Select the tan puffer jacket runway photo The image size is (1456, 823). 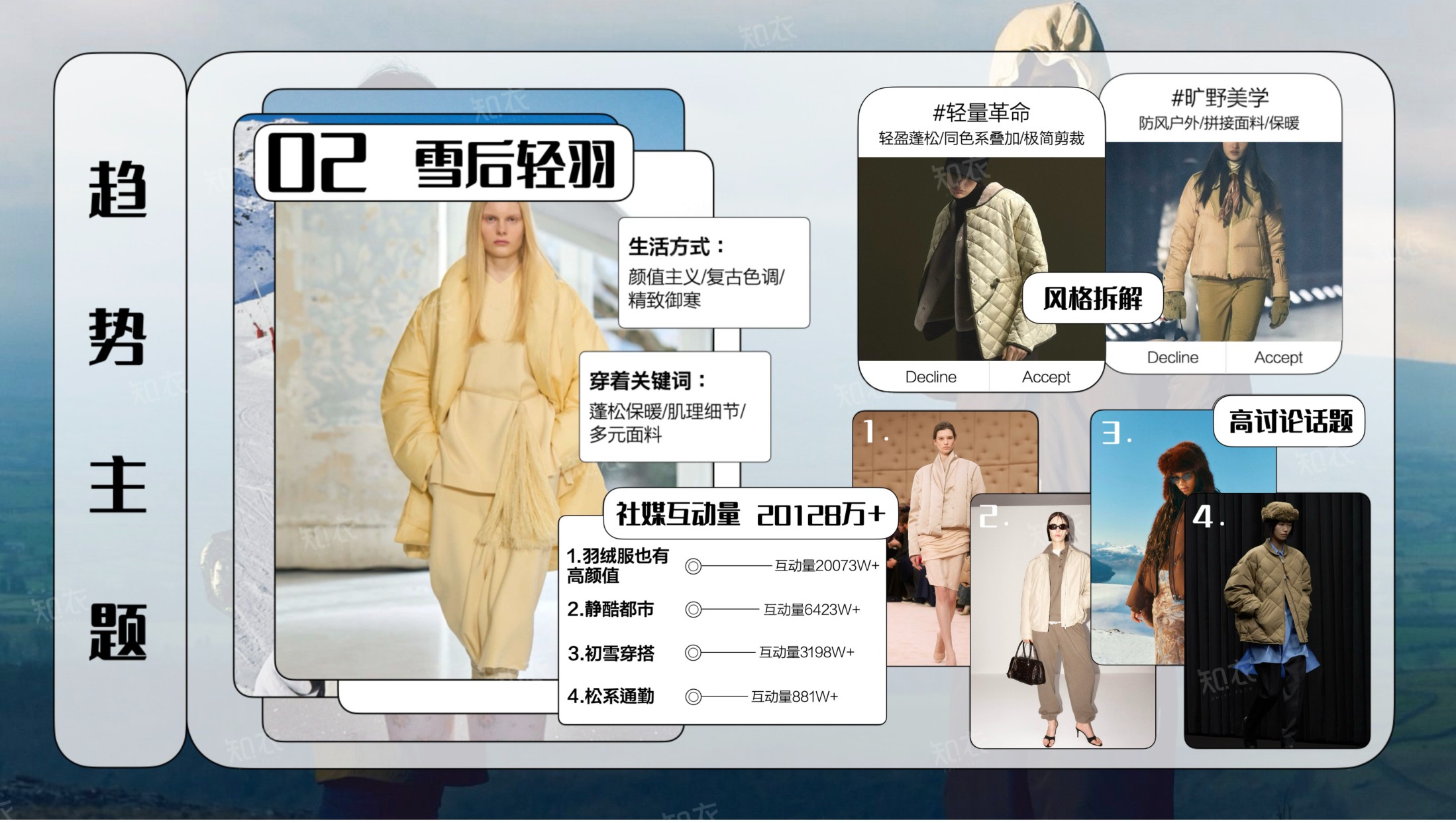(1224, 242)
